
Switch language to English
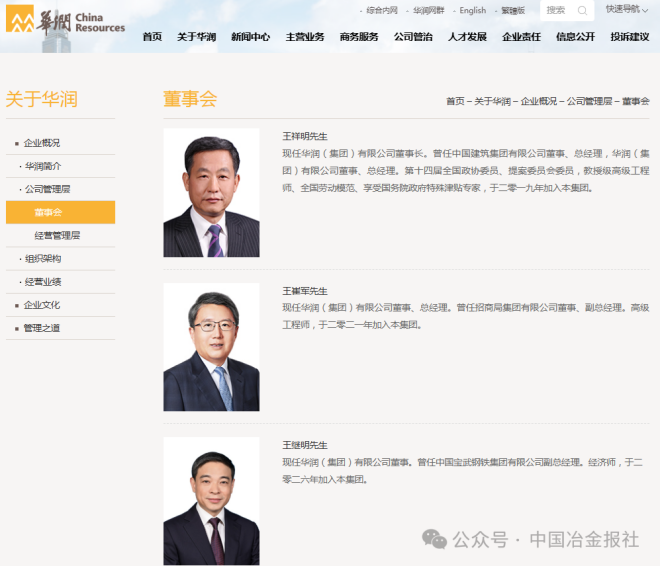click(472, 11)
